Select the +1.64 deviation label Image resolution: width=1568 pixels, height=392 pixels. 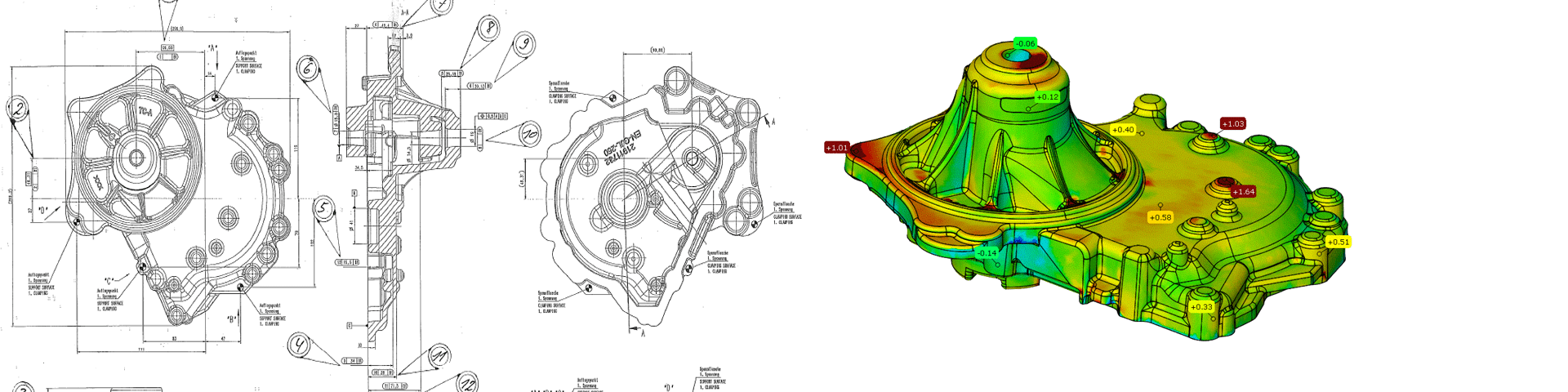click(1244, 192)
